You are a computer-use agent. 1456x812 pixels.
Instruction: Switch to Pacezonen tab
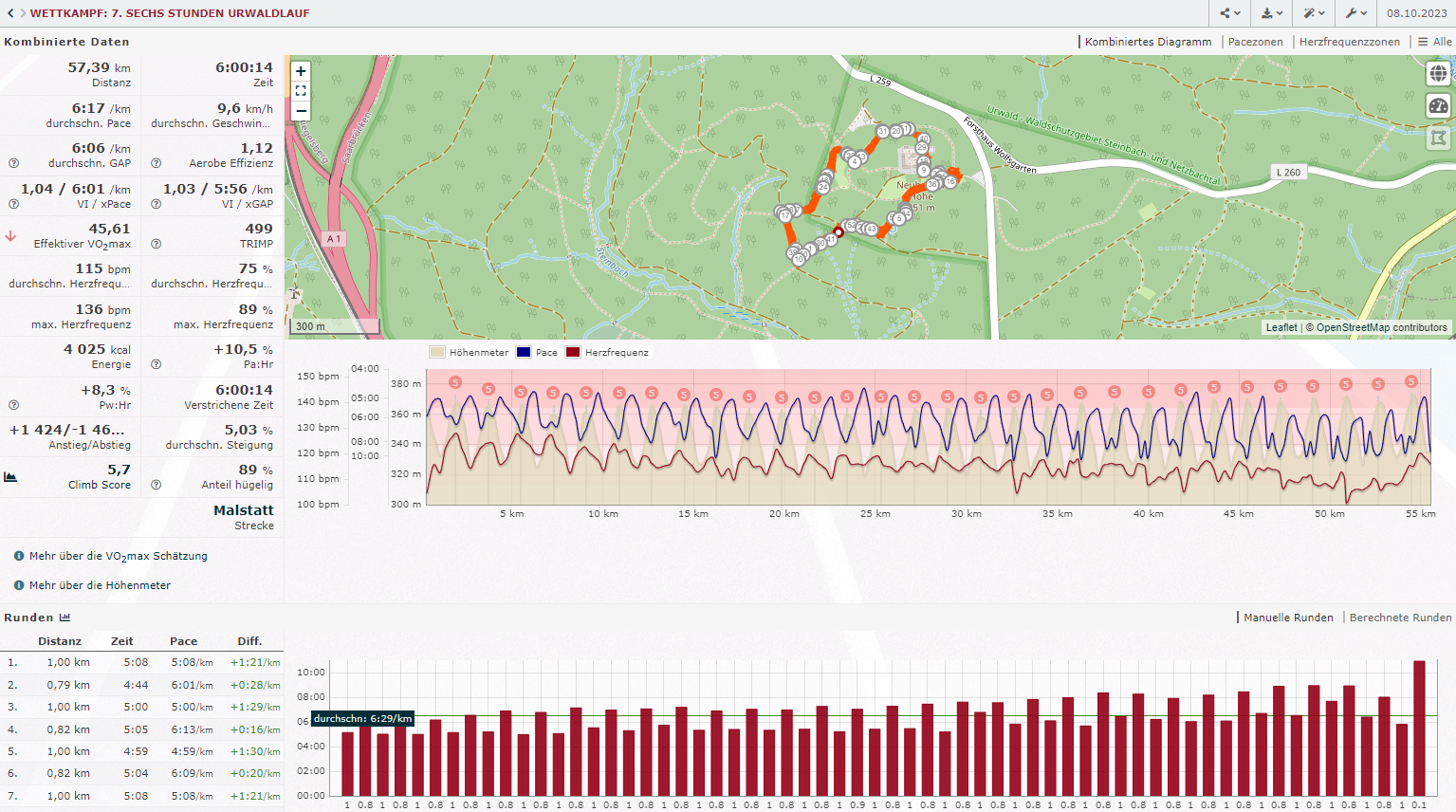click(x=1255, y=42)
